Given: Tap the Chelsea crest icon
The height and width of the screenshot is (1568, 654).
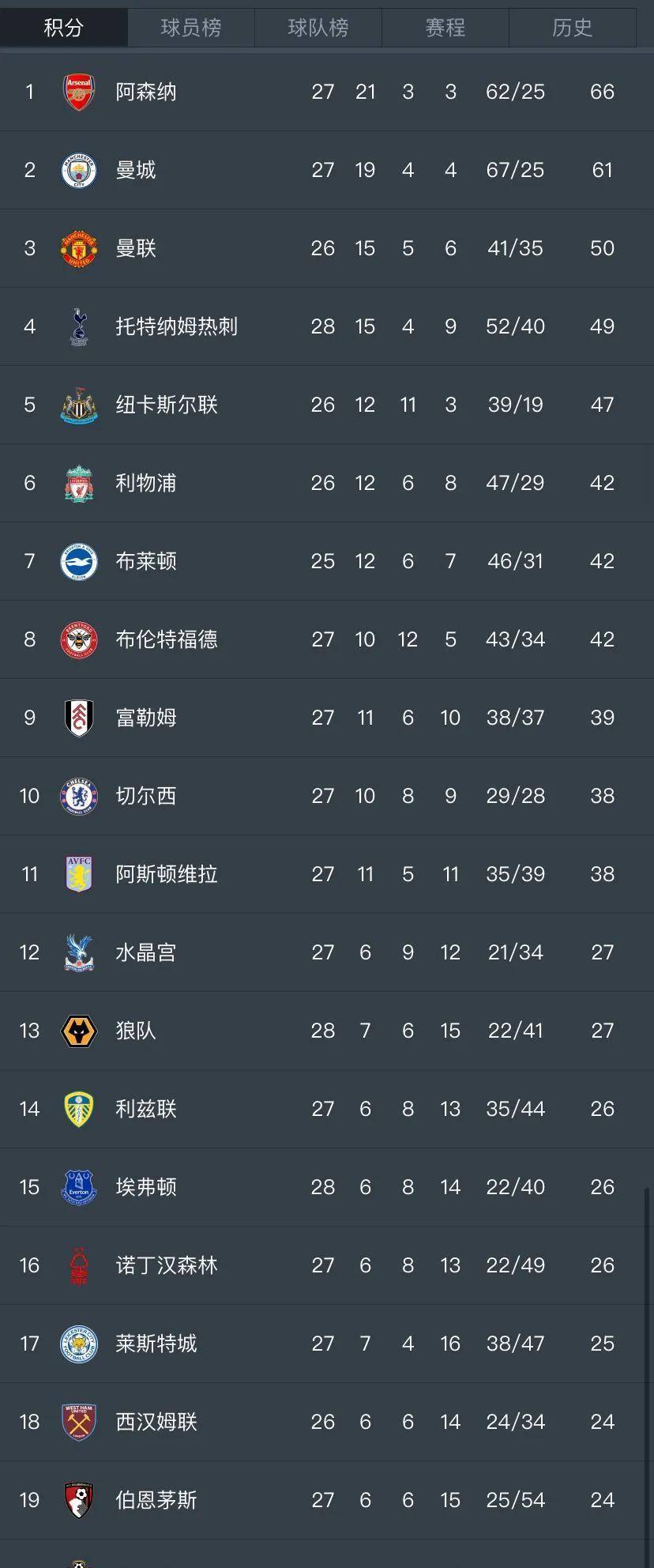Looking at the screenshot, I should click(79, 796).
